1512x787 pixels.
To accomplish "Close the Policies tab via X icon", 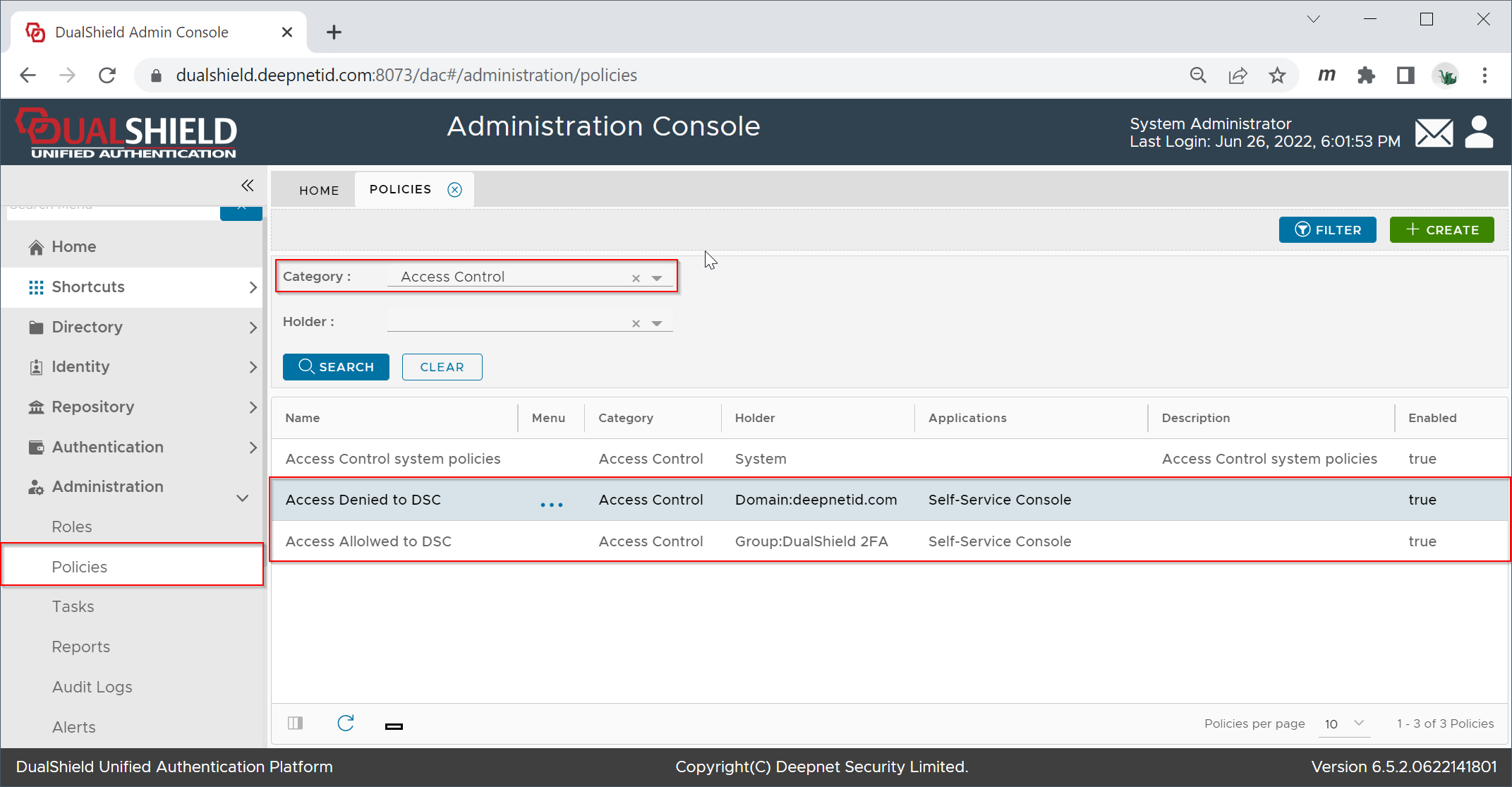I will (x=455, y=190).
